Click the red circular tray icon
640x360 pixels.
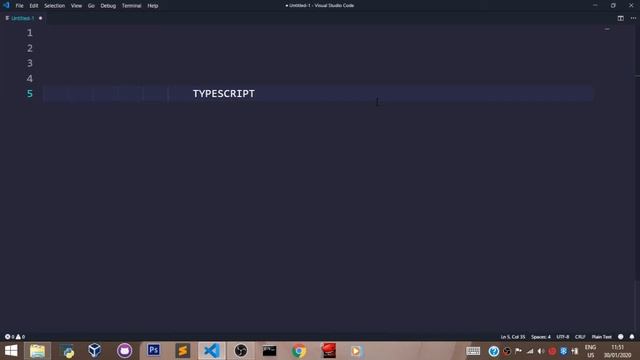pyautogui.click(x=552, y=351)
